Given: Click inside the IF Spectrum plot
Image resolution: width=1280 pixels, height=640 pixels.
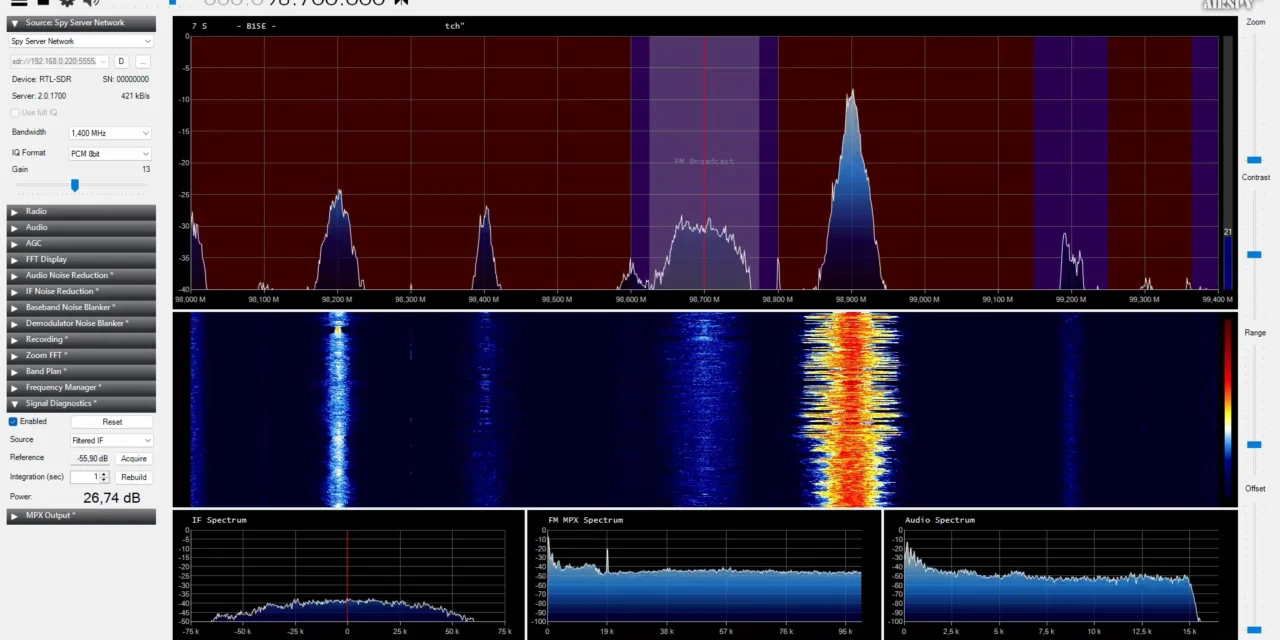Looking at the screenshot, I should tap(350, 575).
